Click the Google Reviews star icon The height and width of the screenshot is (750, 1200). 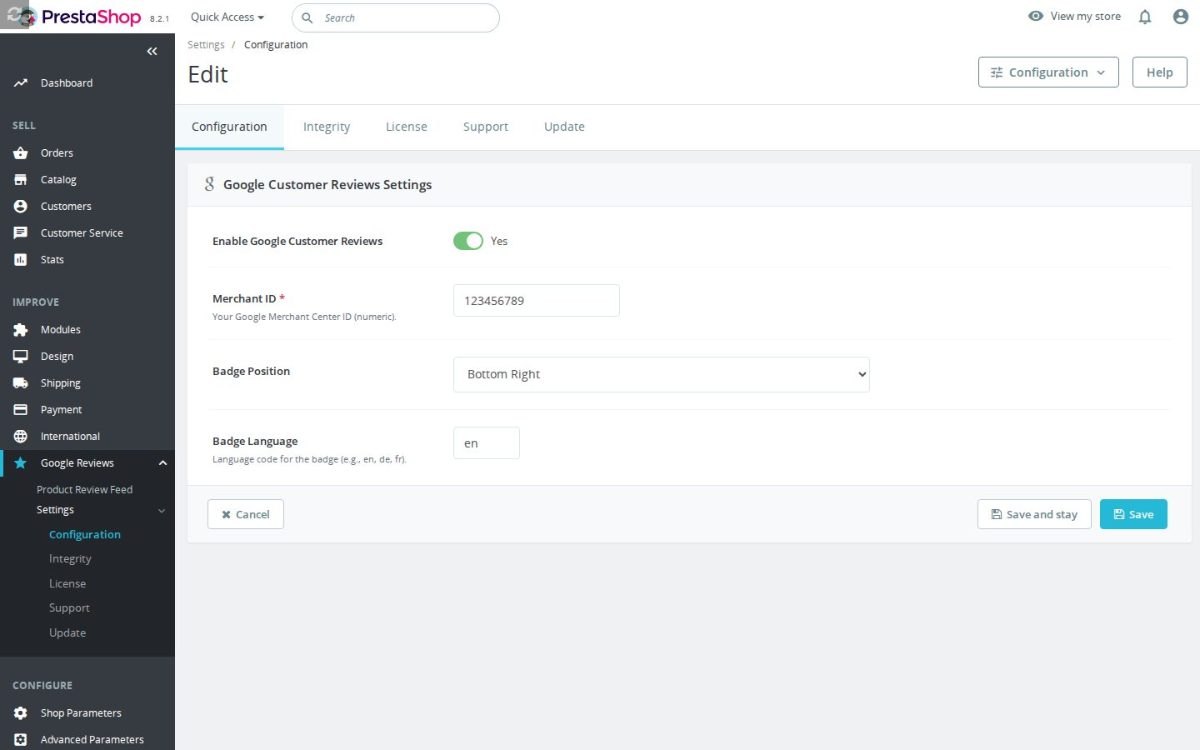(20, 463)
